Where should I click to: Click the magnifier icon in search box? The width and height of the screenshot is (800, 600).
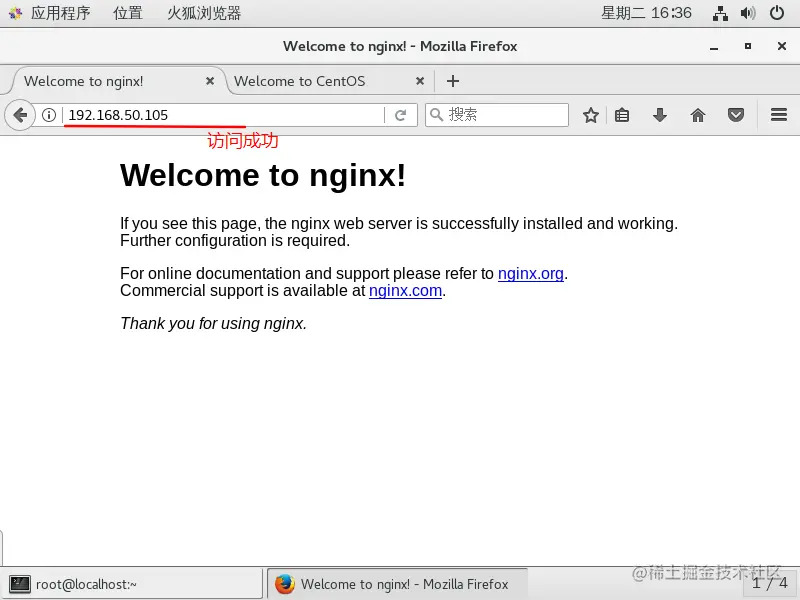coord(436,115)
